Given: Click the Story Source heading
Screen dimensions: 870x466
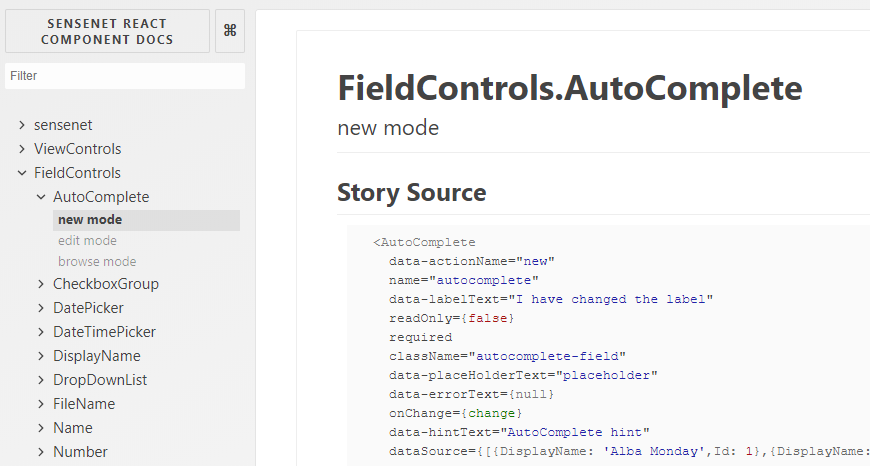Looking at the screenshot, I should (411, 192).
